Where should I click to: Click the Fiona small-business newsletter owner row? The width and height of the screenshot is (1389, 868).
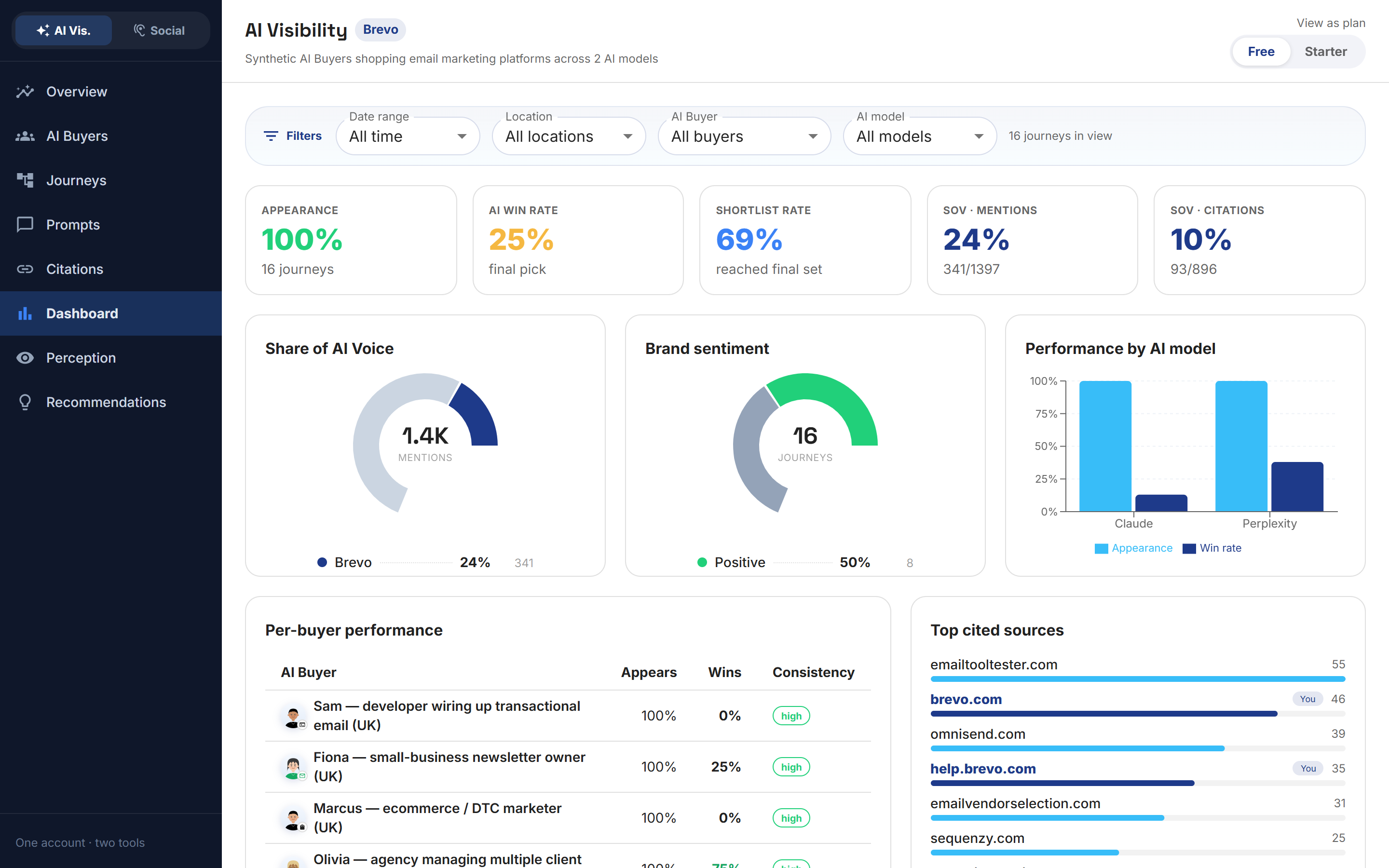point(568,767)
